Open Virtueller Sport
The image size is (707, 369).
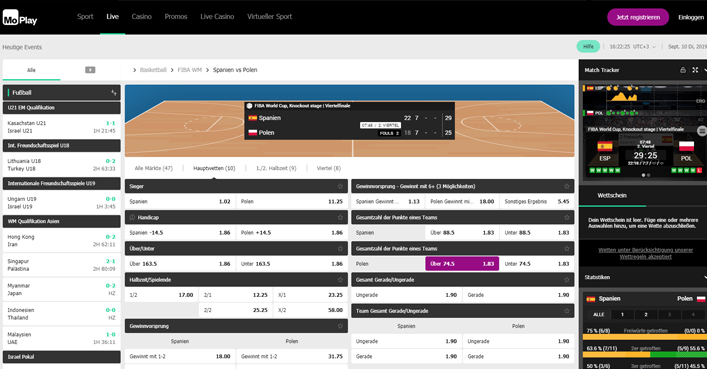(270, 17)
